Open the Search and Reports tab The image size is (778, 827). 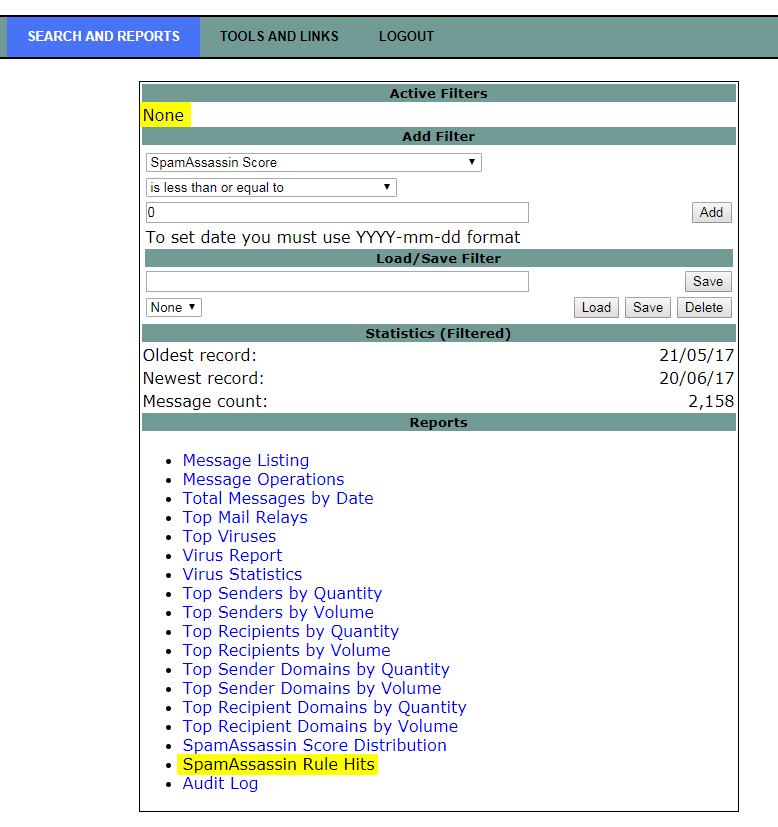coord(103,36)
